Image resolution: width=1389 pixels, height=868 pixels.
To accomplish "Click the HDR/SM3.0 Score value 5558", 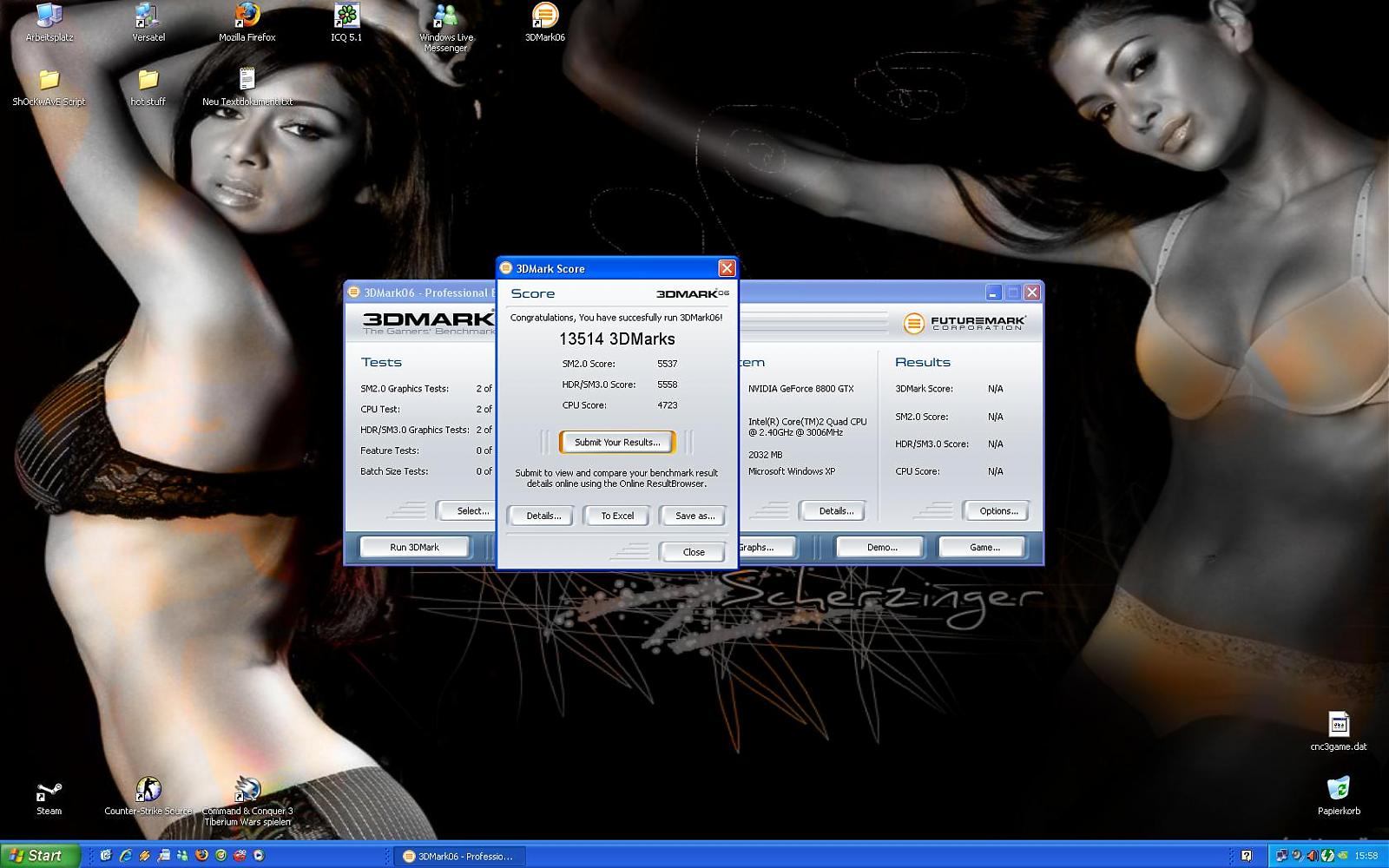I will point(667,385).
